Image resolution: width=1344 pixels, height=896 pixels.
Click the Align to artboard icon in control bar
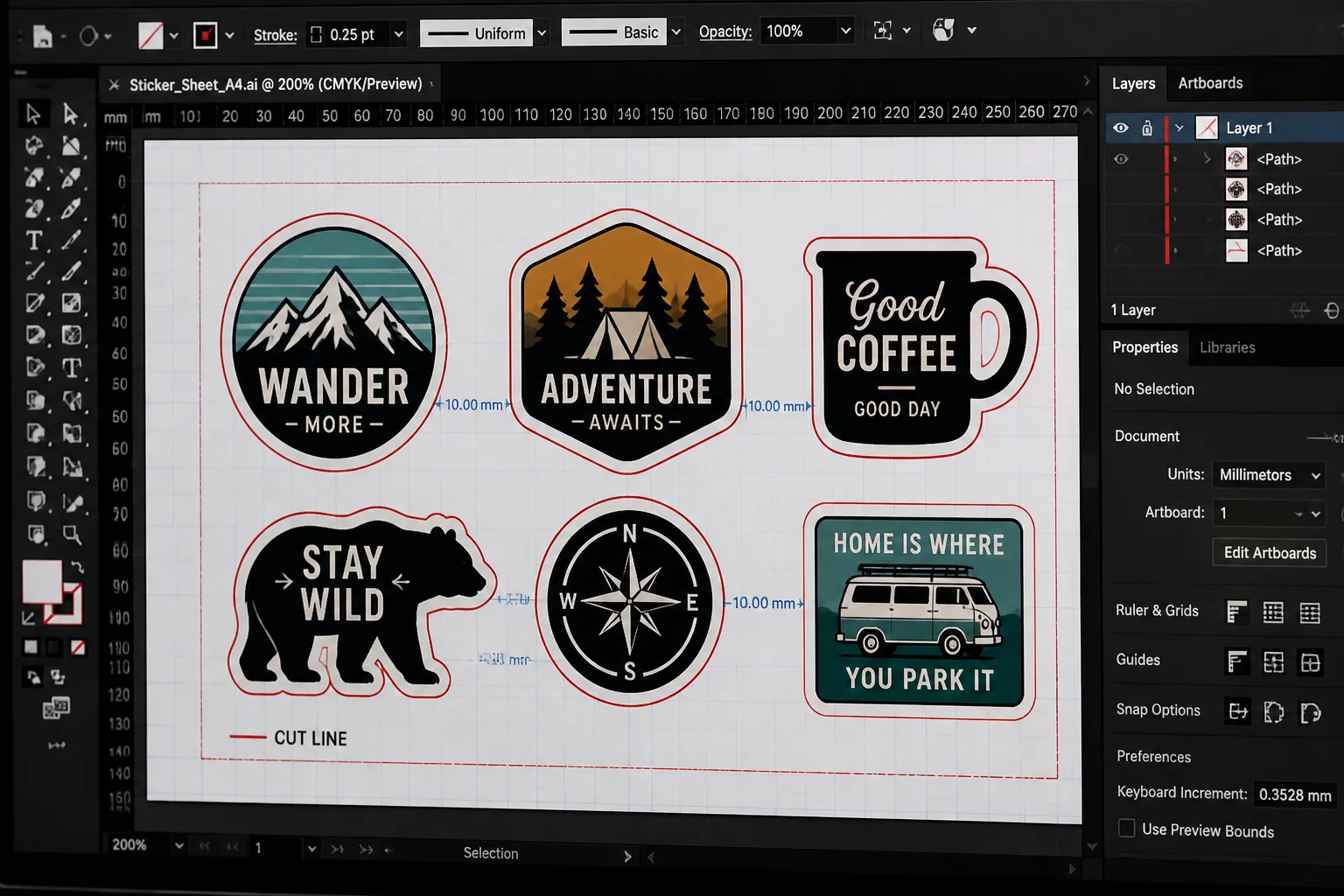pos(883,31)
